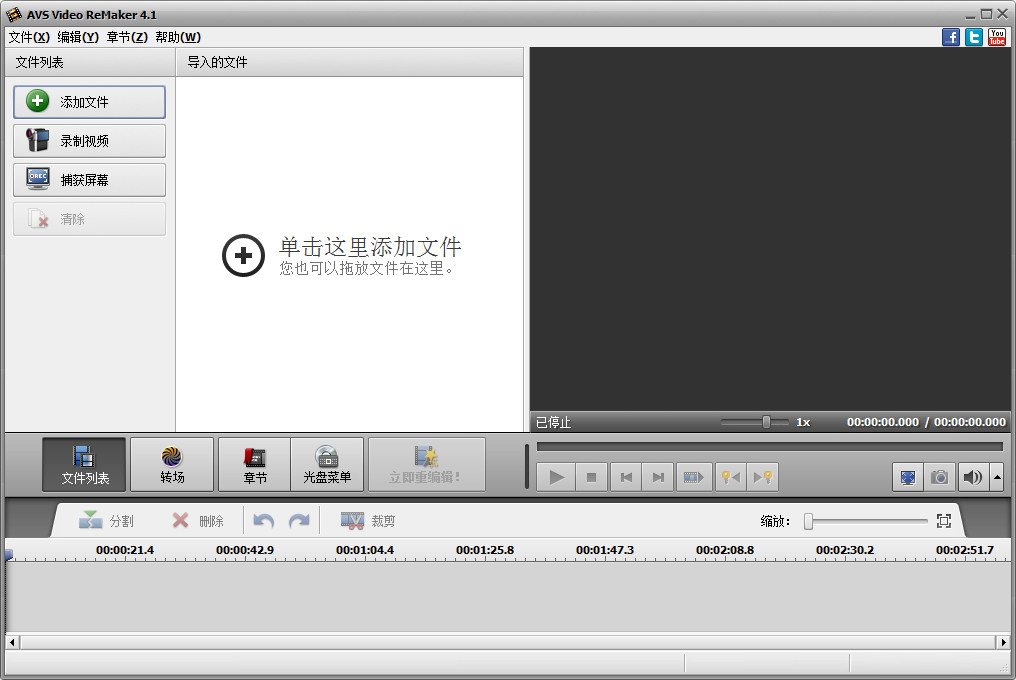Click the 删除 delete tool
1016x680 pixels.
point(198,521)
